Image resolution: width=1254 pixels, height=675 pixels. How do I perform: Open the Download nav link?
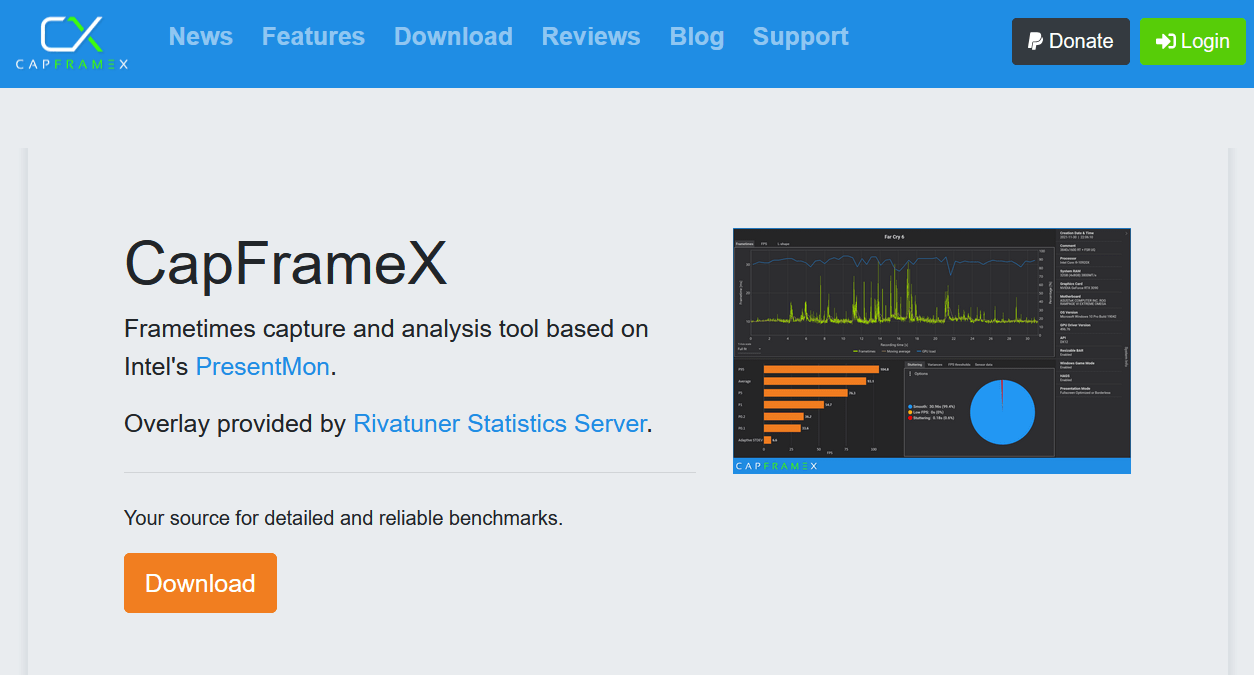[x=453, y=37]
